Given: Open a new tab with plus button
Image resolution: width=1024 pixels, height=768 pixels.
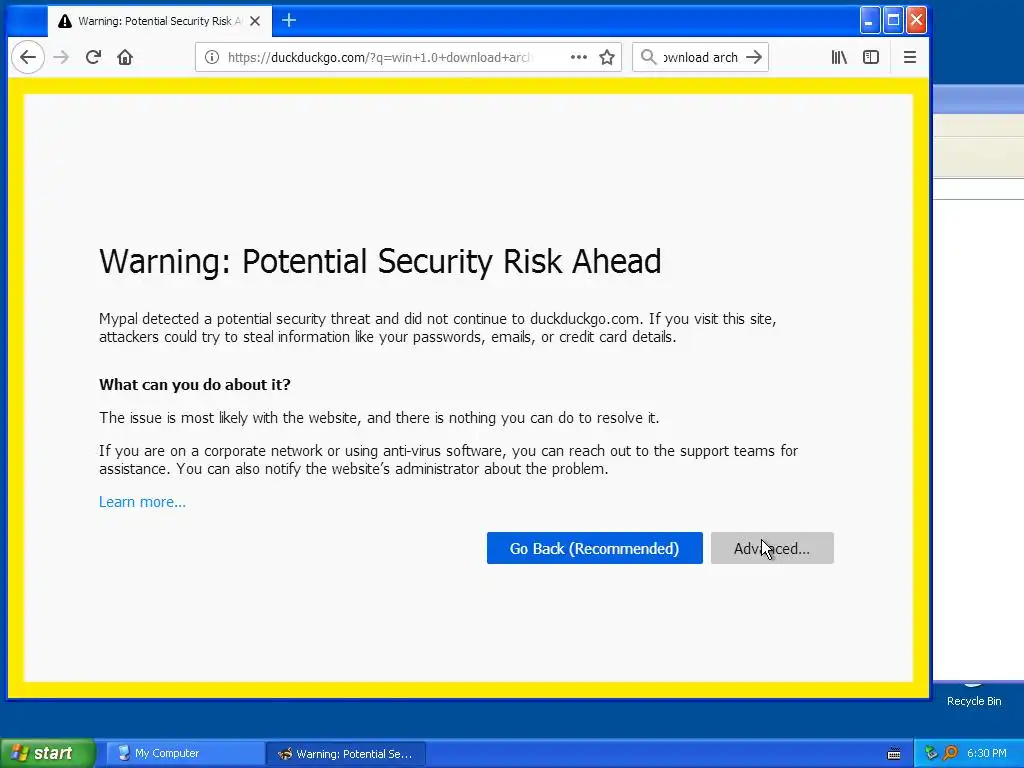Looking at the screenshot, I should click(289, 21).
